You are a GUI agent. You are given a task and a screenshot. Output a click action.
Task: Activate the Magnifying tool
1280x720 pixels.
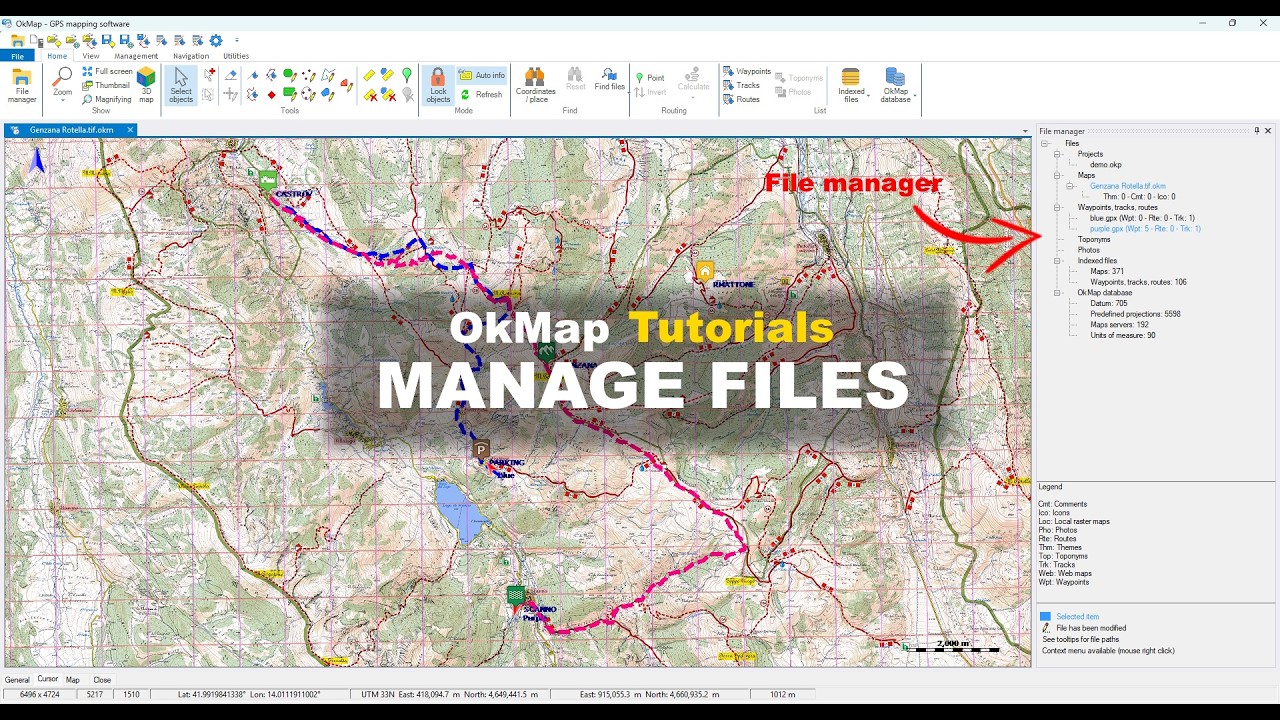106,99
